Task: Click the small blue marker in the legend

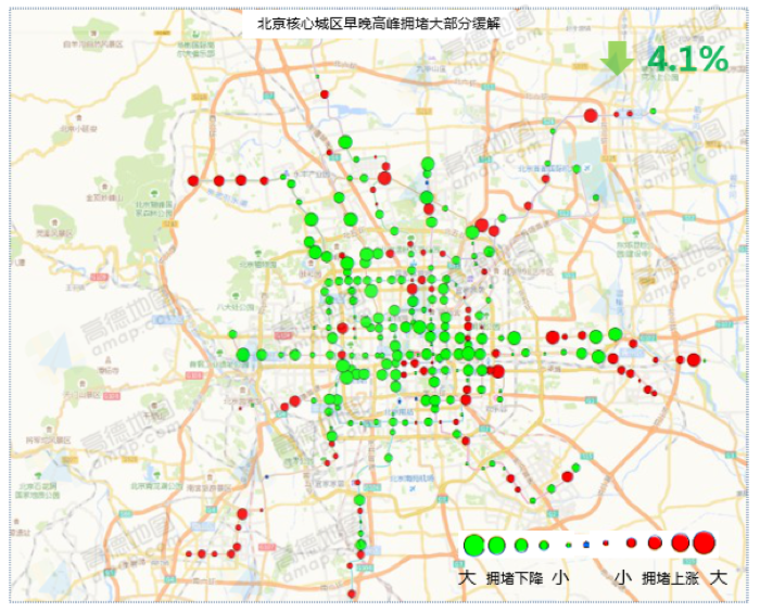Action: (587, 545)
